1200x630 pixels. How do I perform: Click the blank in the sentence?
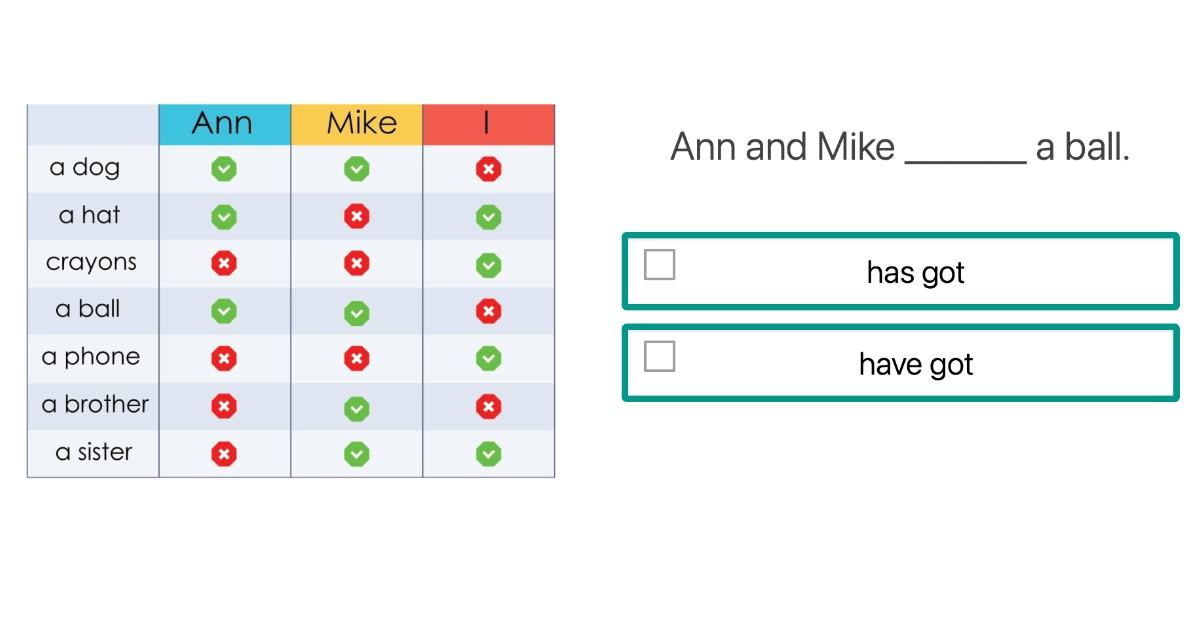[965, 150]
